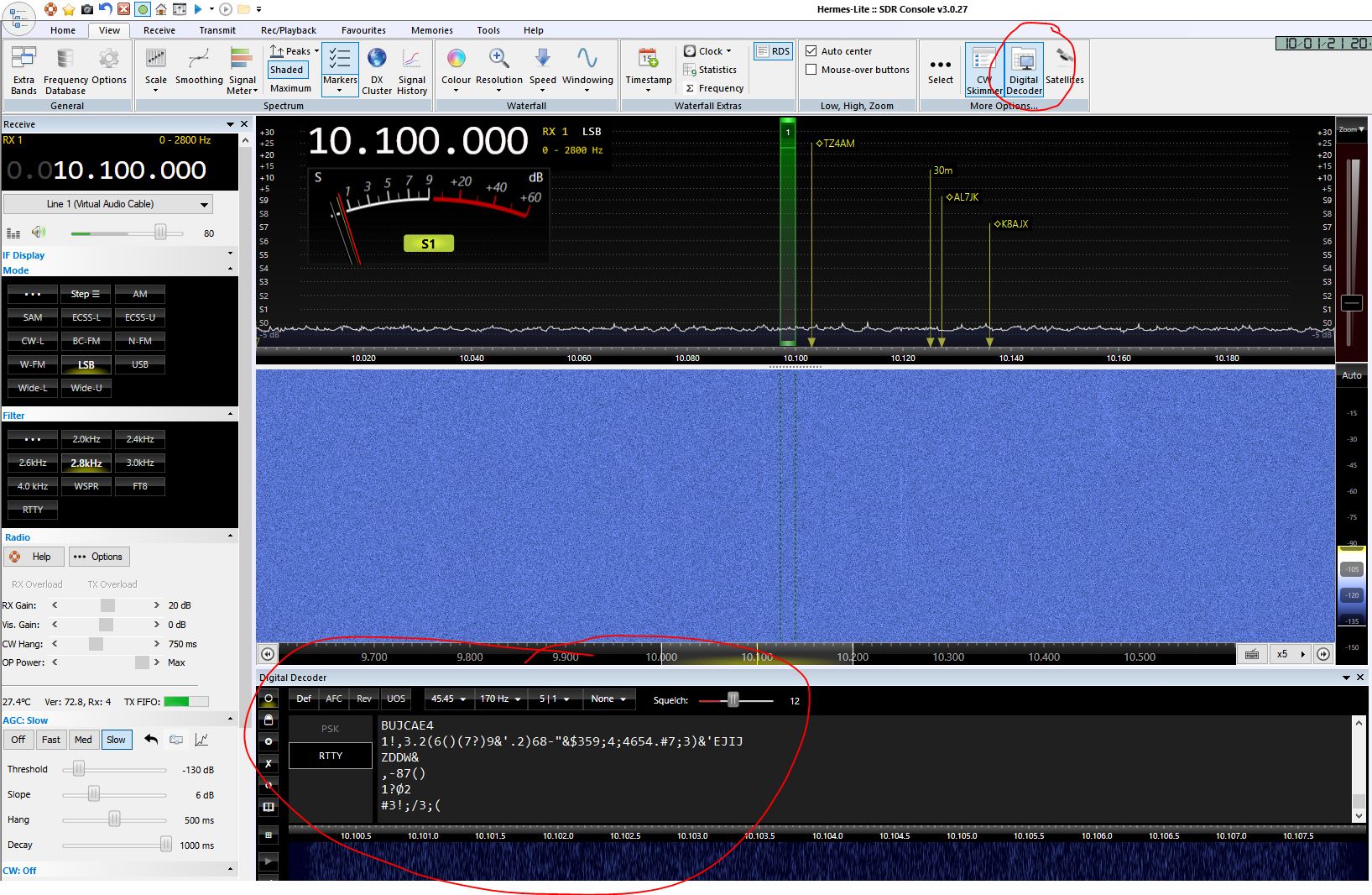
Task: Open the Receive ribbon tab
Action: click(x=159, y=30)
